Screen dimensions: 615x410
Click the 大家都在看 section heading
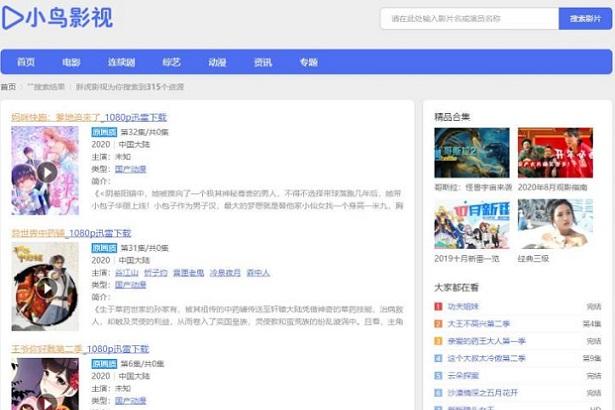click(457, 287)
